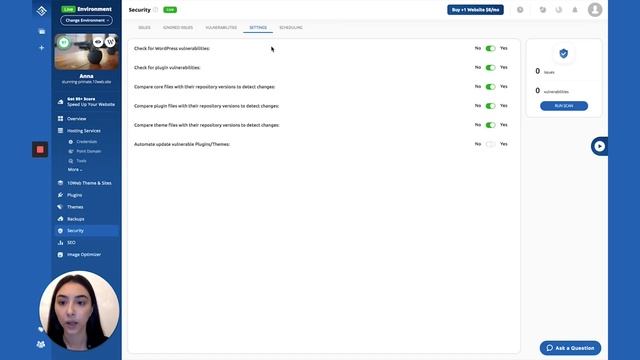Select Security in the sidebar
The image size is (640, 360).
86,231
